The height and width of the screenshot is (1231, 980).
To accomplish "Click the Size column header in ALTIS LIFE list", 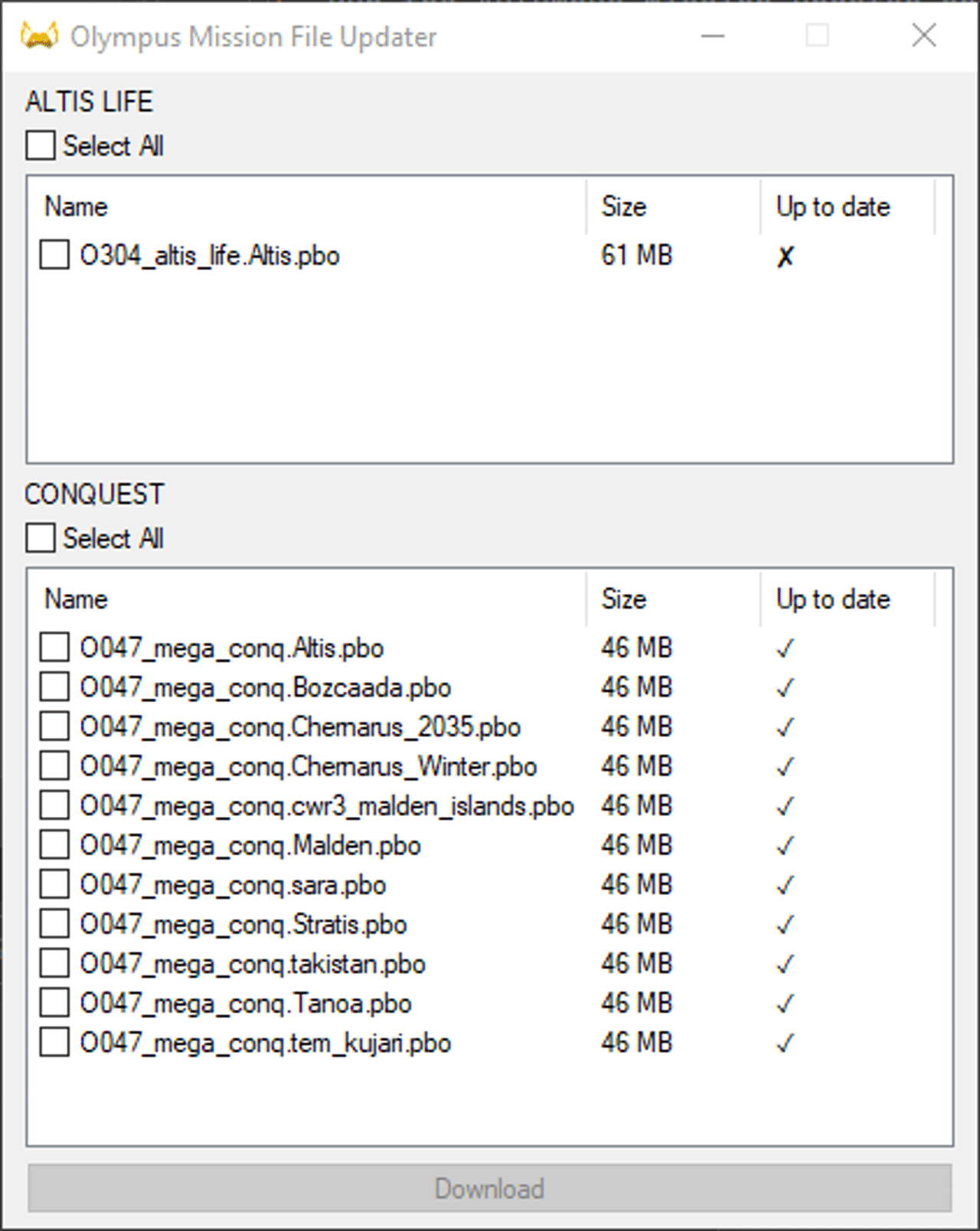I will pos(622,206).
